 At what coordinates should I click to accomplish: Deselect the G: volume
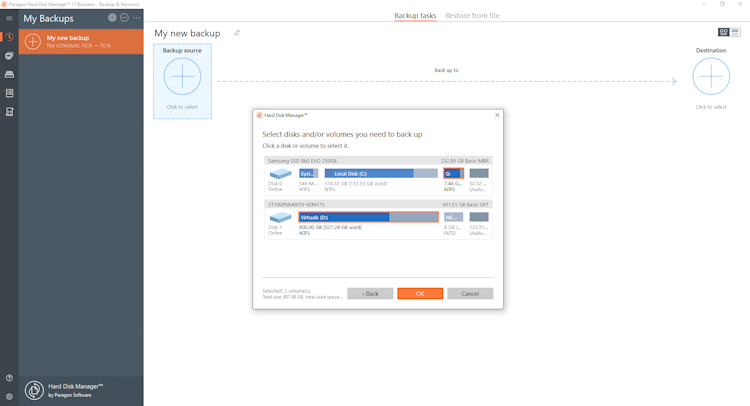pos(453,174)
